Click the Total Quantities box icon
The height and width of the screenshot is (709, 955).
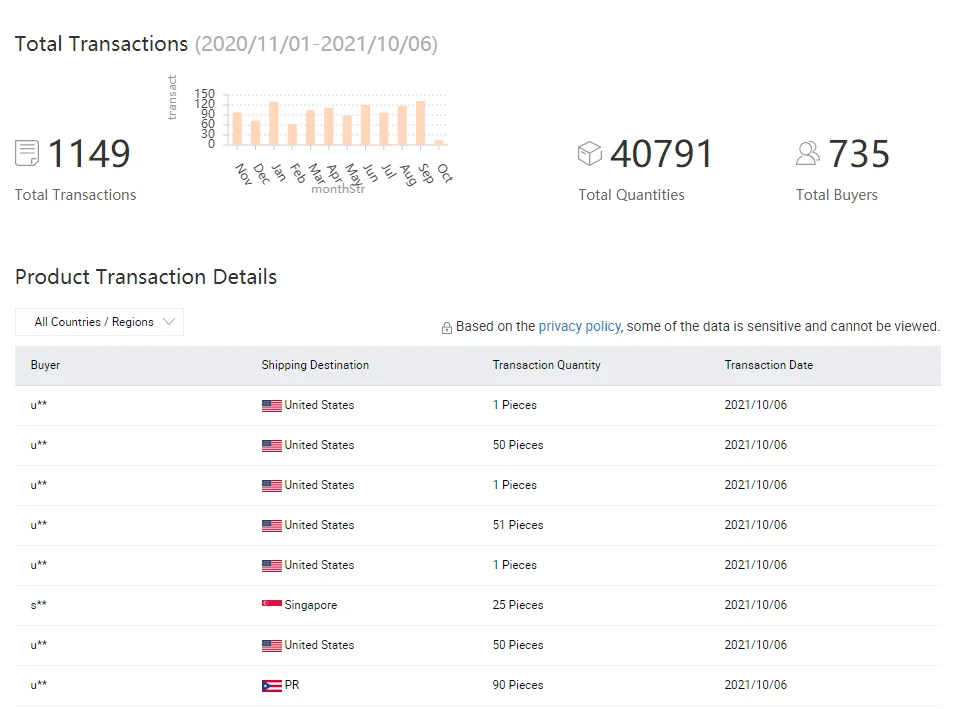pos(590,153)
